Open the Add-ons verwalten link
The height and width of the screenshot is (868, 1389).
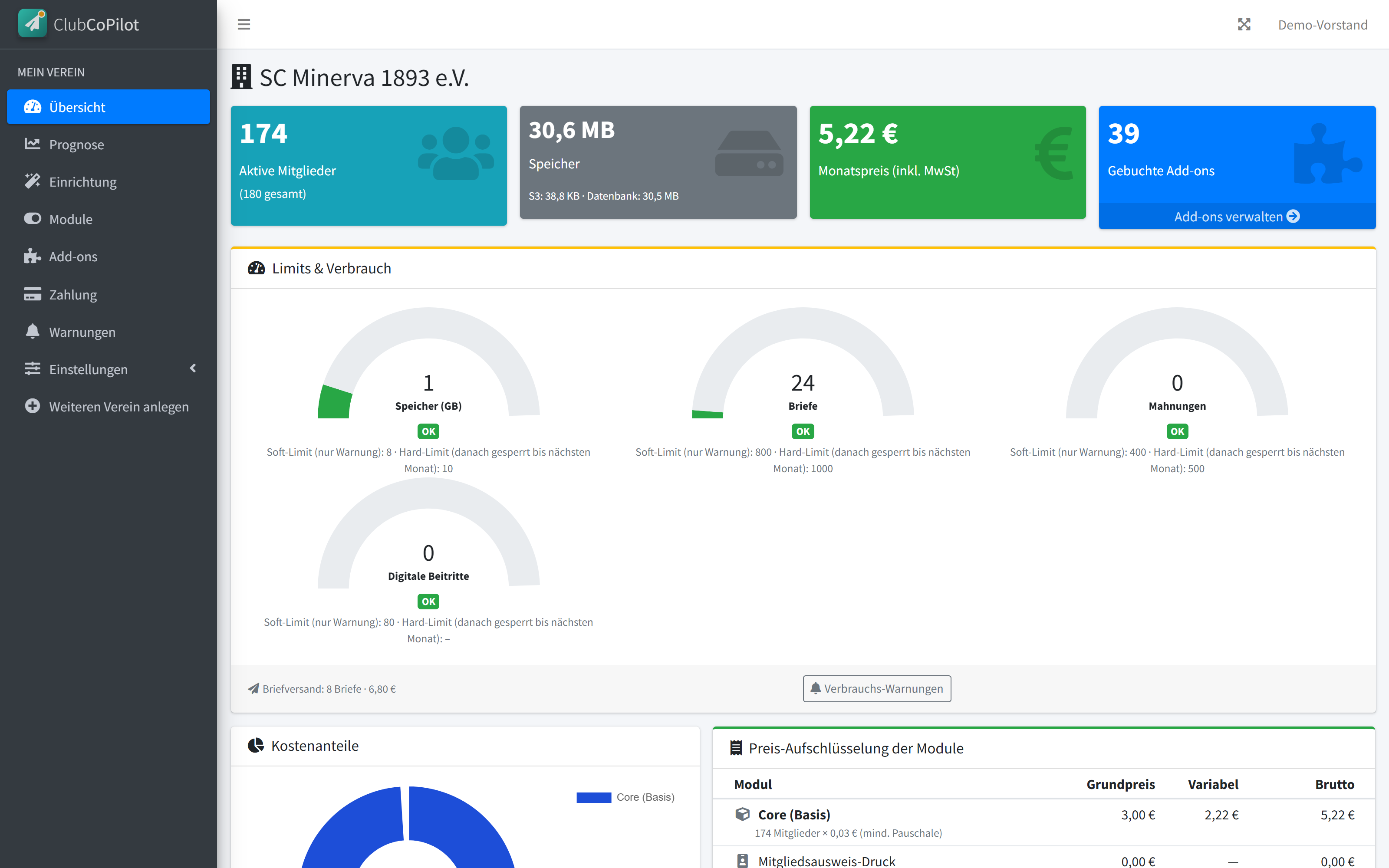pyautogui.click(x=1237, y=217)
